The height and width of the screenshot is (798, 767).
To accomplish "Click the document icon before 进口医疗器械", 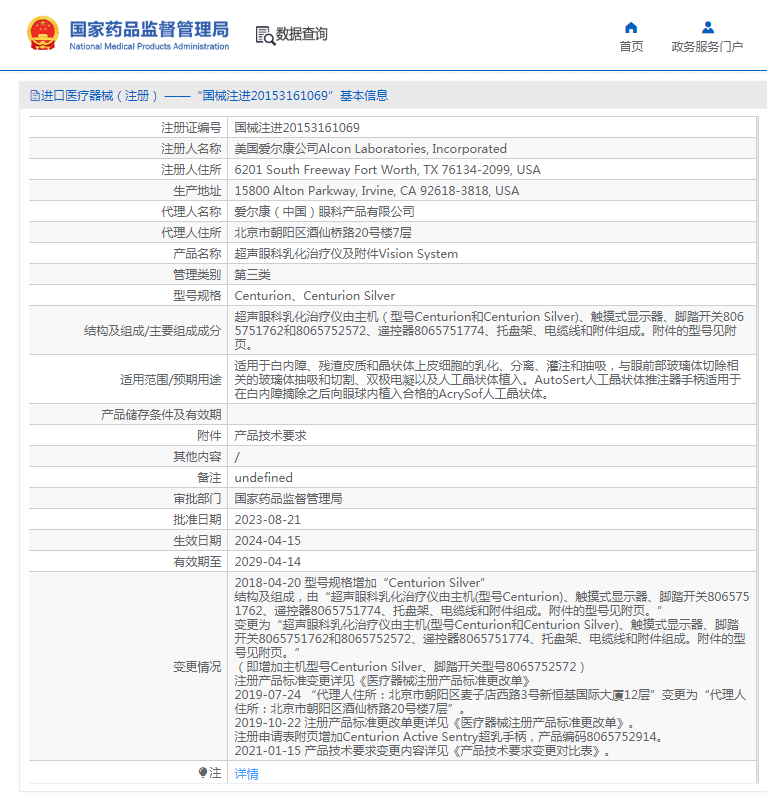I will 35,95.
